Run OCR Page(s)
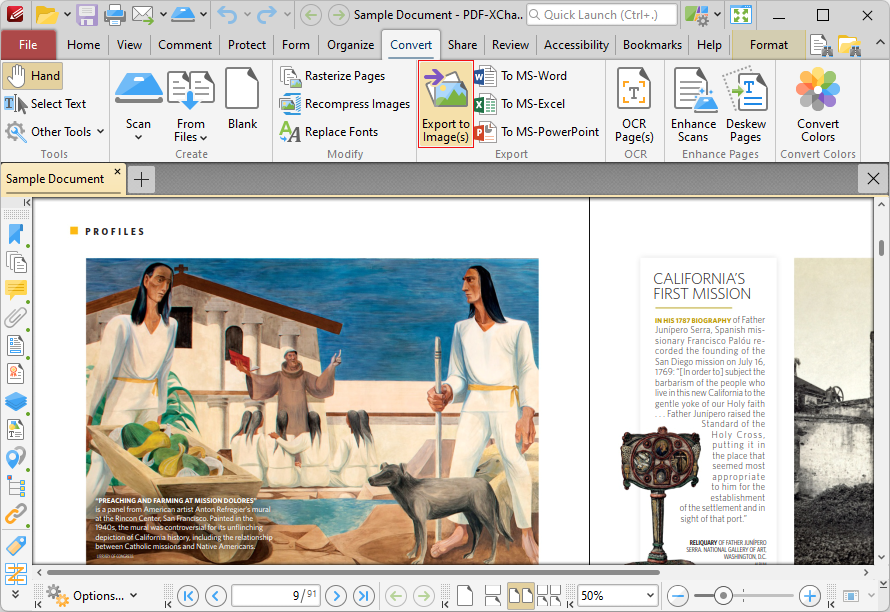Image resolution: width=890 pixels, height=612 pixels. pyautogui.click(x=634, y=105)
